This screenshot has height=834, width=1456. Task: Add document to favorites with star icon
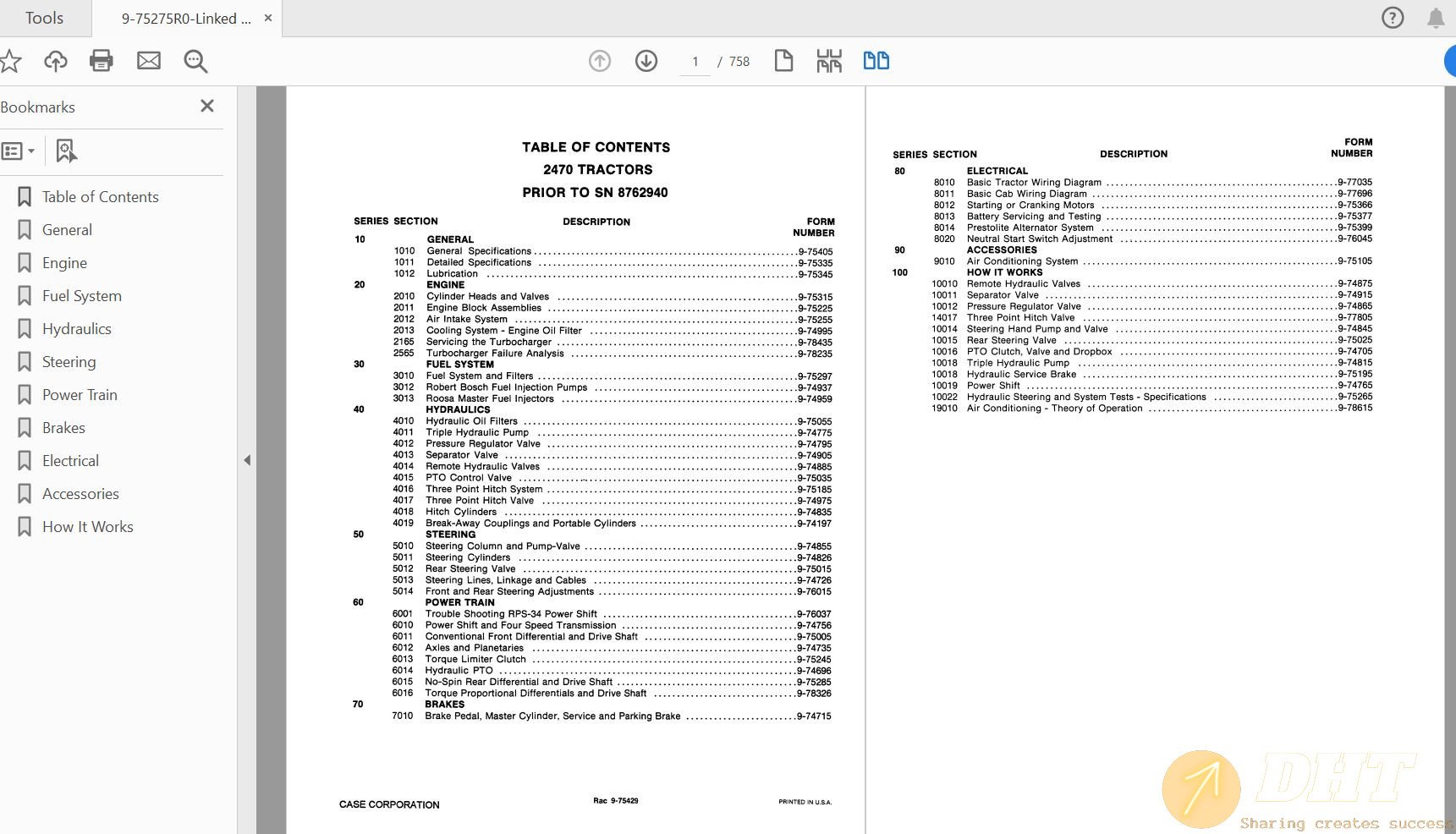pos(11,61)
